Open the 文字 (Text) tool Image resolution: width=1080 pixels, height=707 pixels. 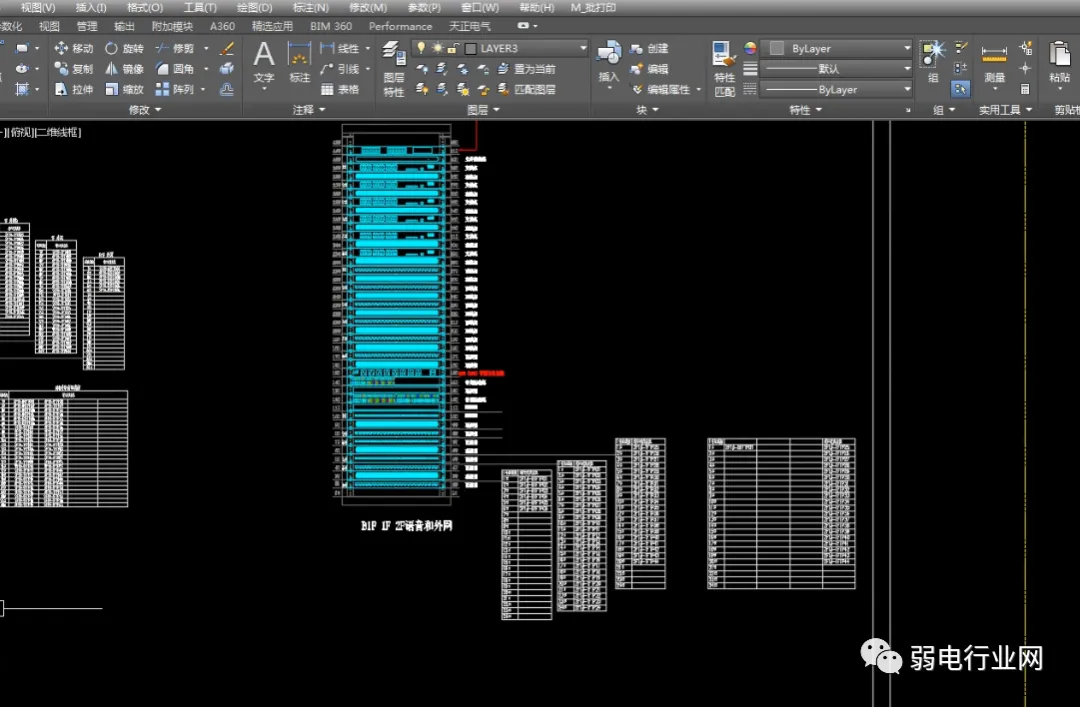(264, 62)
